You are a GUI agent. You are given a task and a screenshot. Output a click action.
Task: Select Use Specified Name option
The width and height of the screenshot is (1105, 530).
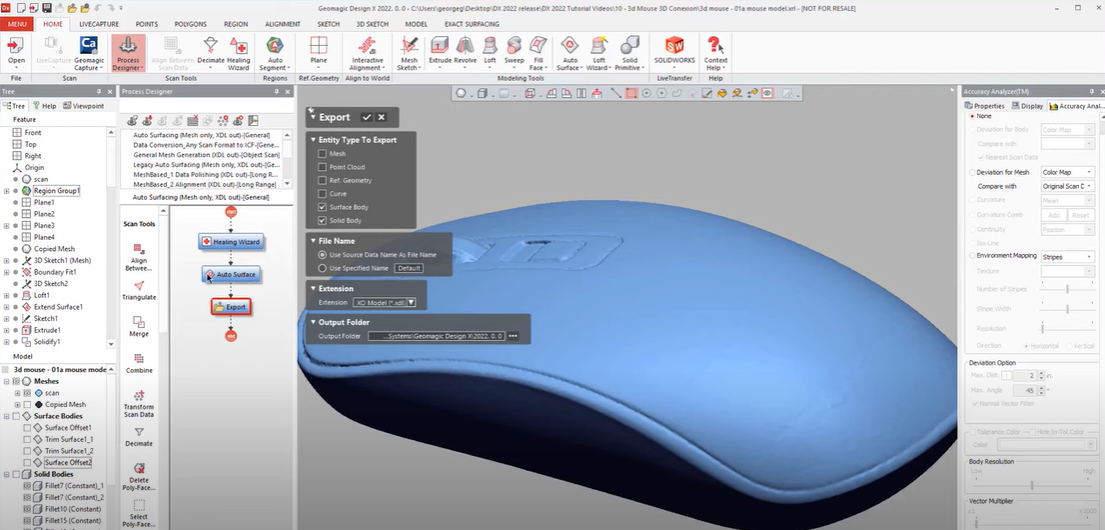click(x=323, y=268)
